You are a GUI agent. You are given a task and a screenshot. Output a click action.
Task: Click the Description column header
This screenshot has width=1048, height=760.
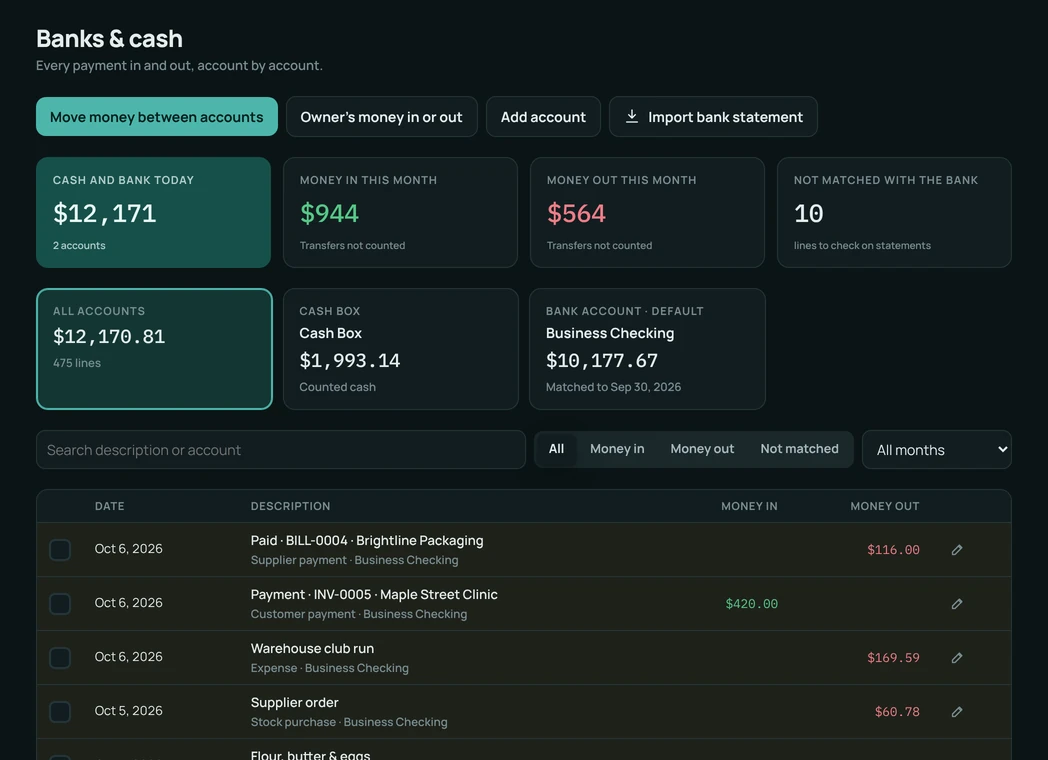coord(290,506)
